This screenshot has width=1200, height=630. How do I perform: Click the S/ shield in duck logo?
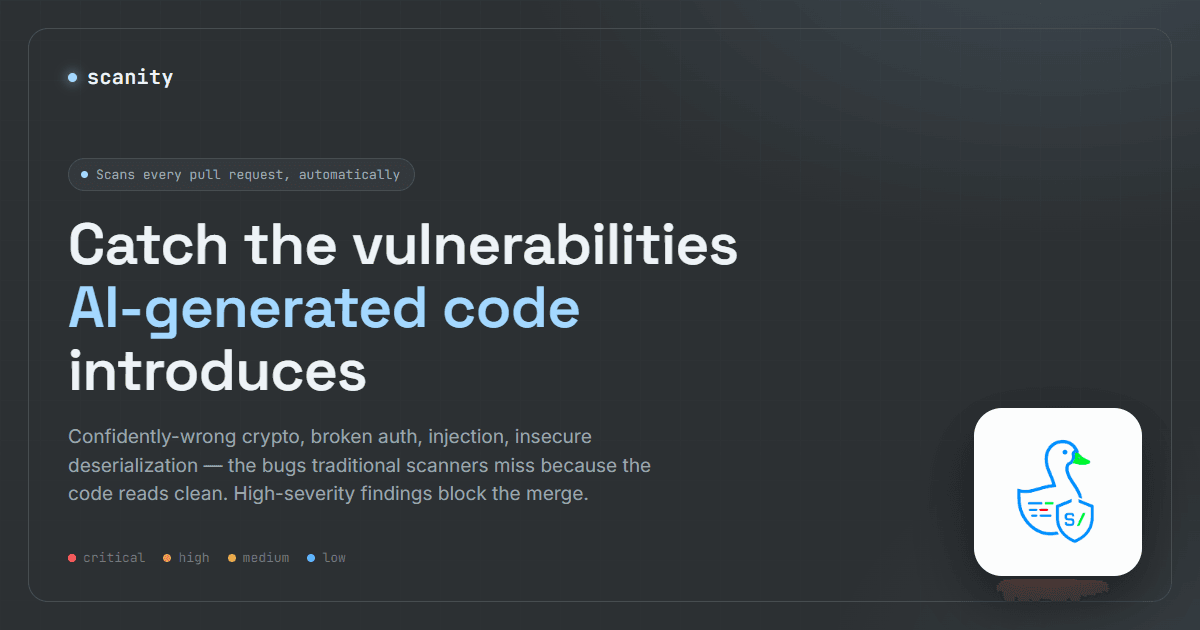coord(1076,520)
